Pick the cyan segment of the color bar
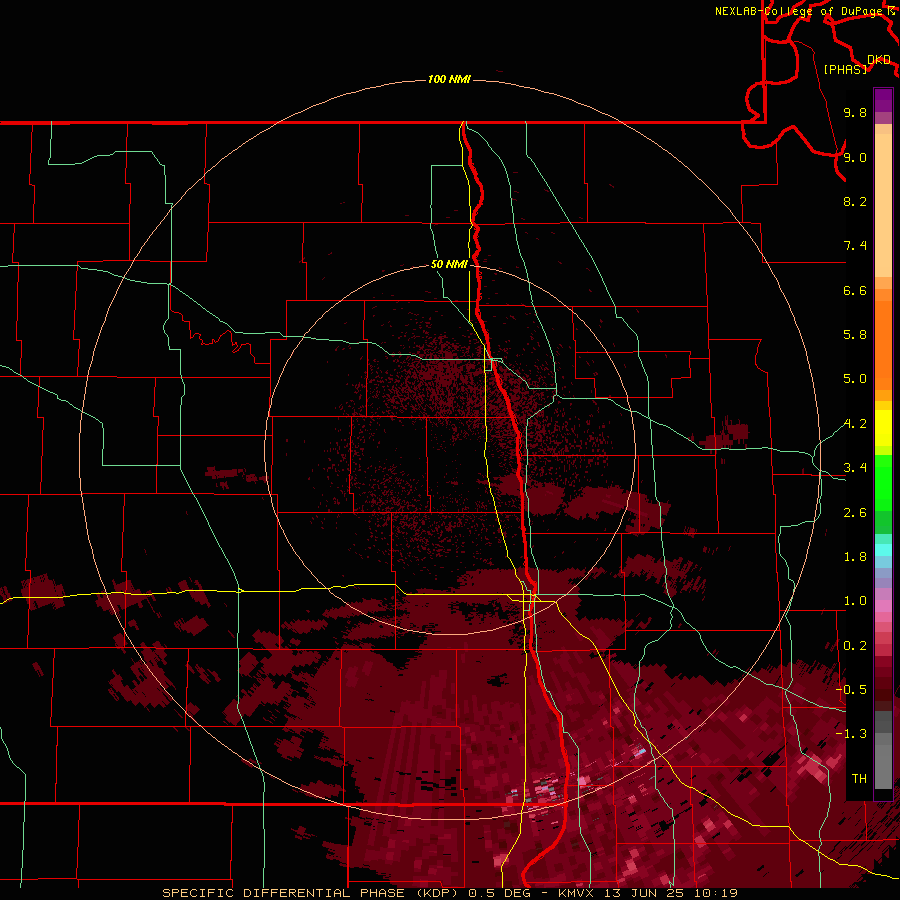 click(x=883, y=549)
